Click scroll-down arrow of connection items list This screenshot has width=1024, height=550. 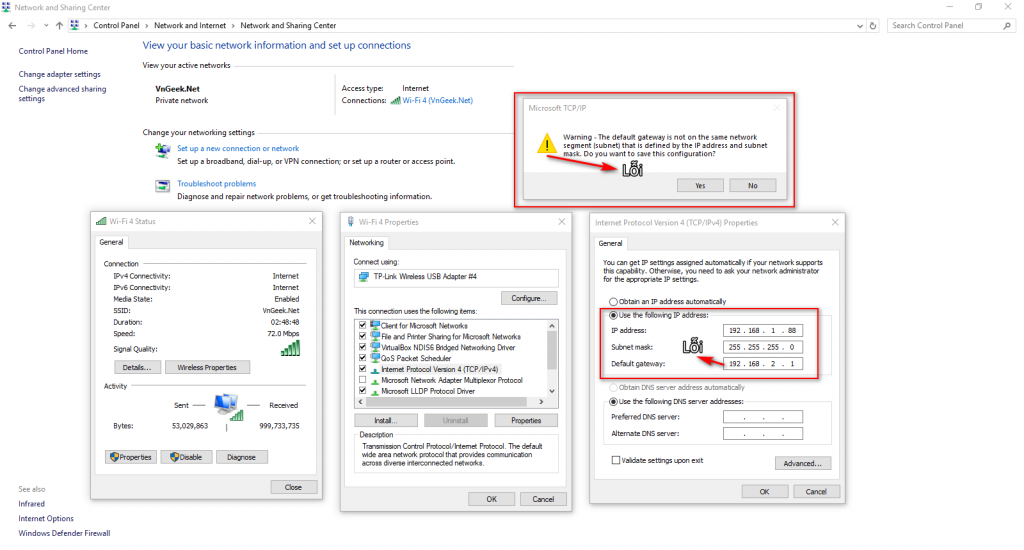pyautogui.click(x=552, y=391)
